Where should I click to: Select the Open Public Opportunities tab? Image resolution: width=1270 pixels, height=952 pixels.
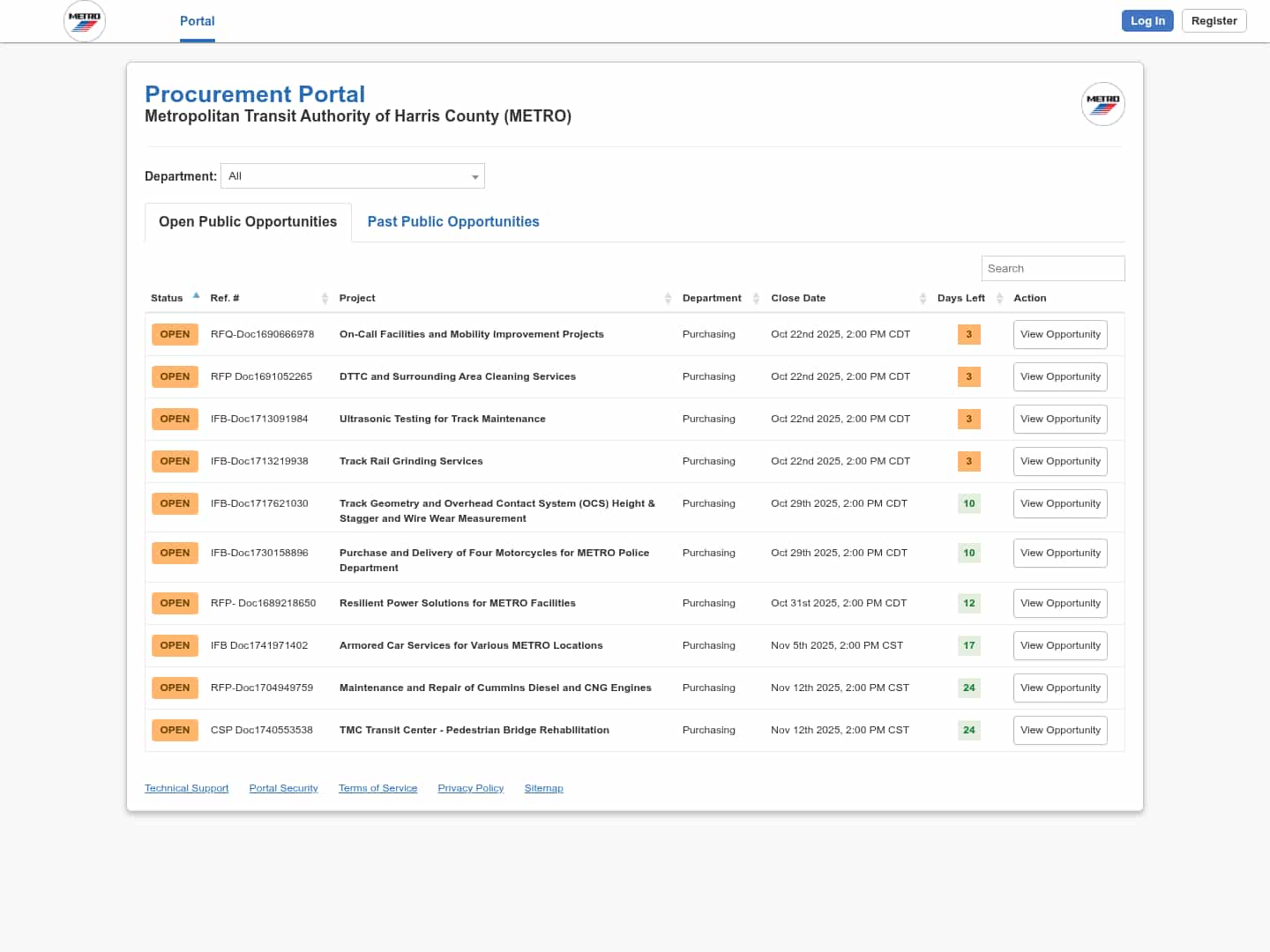[x=248, y=222]
